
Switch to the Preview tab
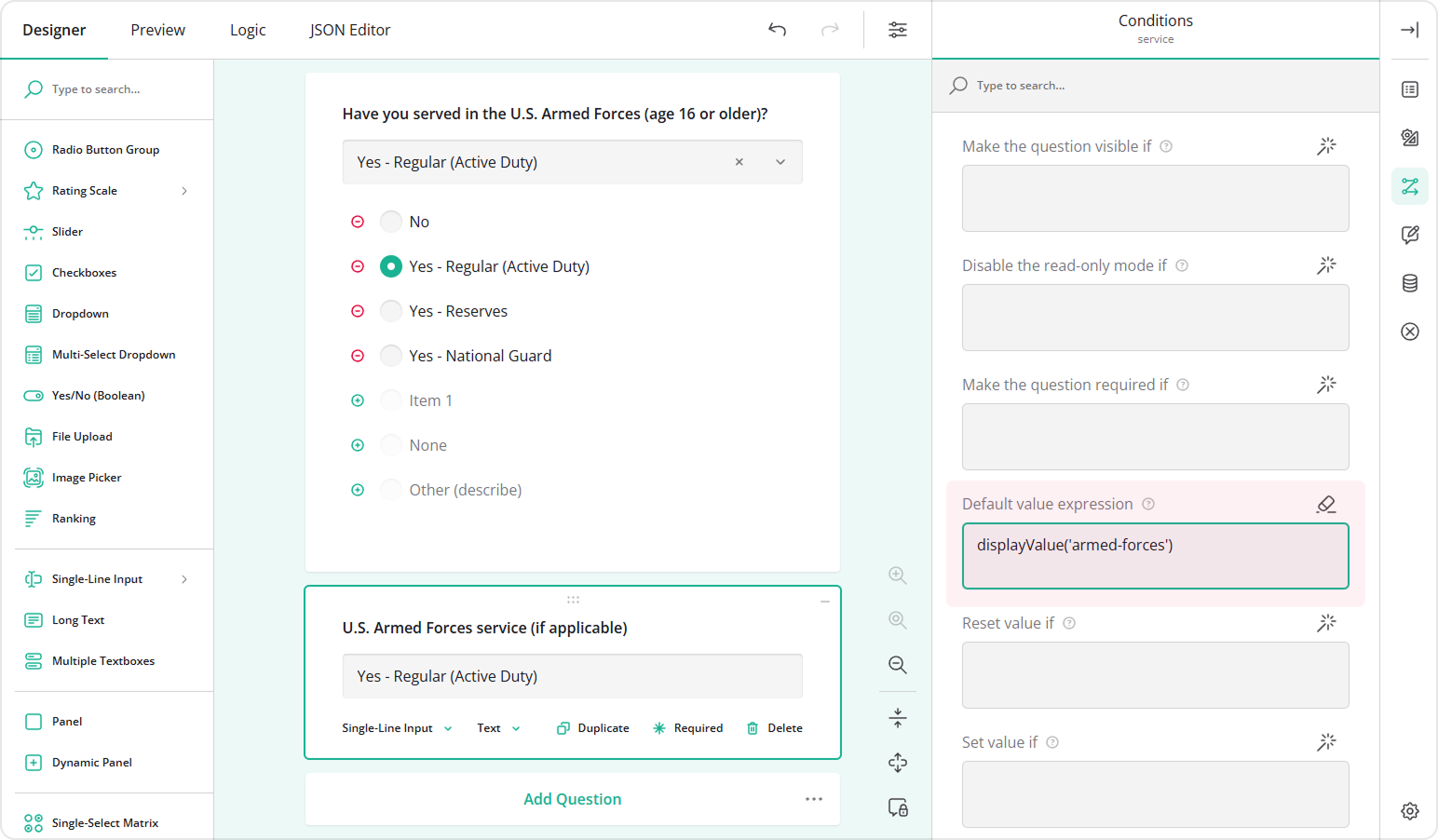tap(157, 30)
